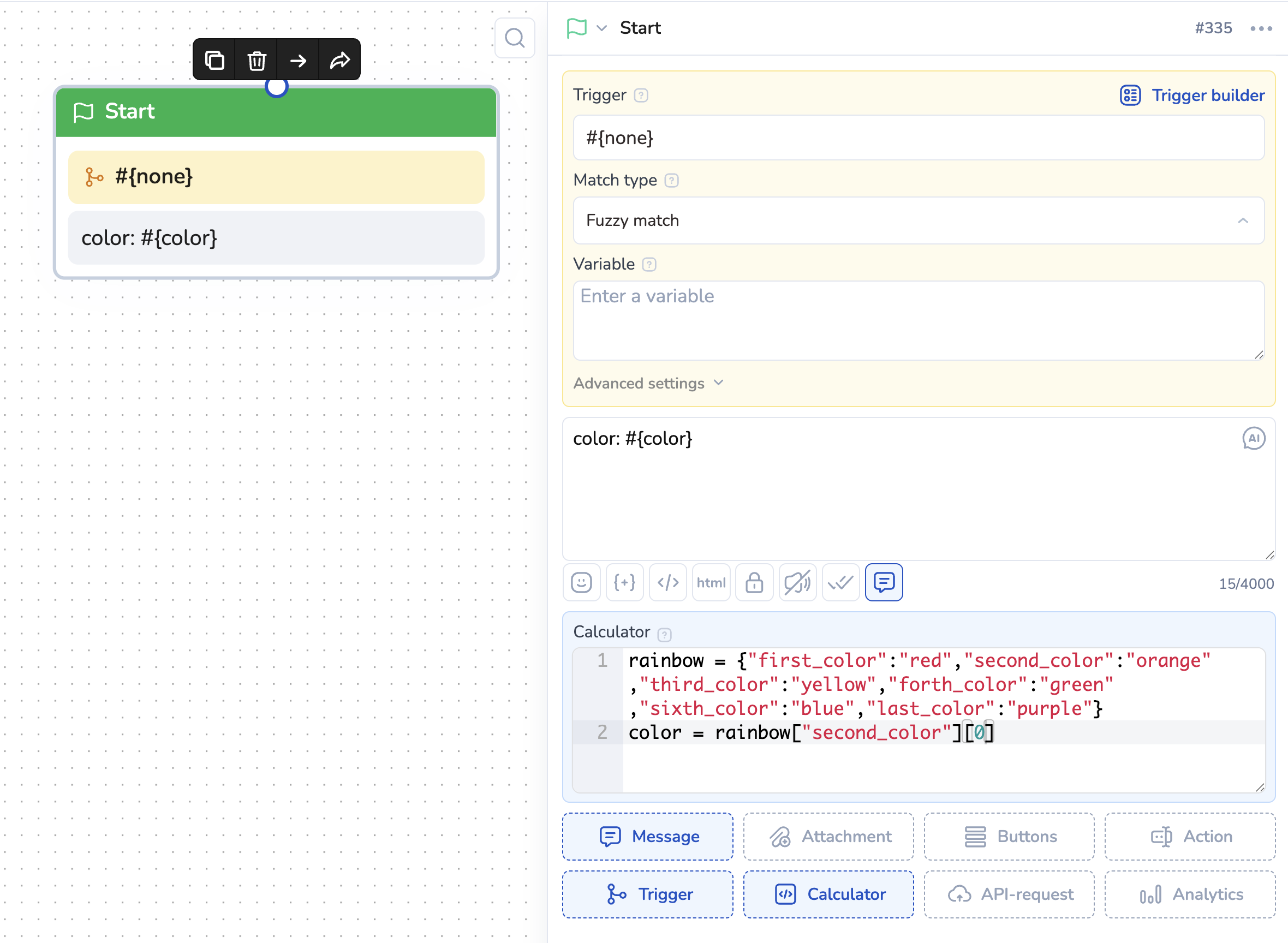Click the code formatting </> icon
1288x943 pixels.
[x=668, y=582]
